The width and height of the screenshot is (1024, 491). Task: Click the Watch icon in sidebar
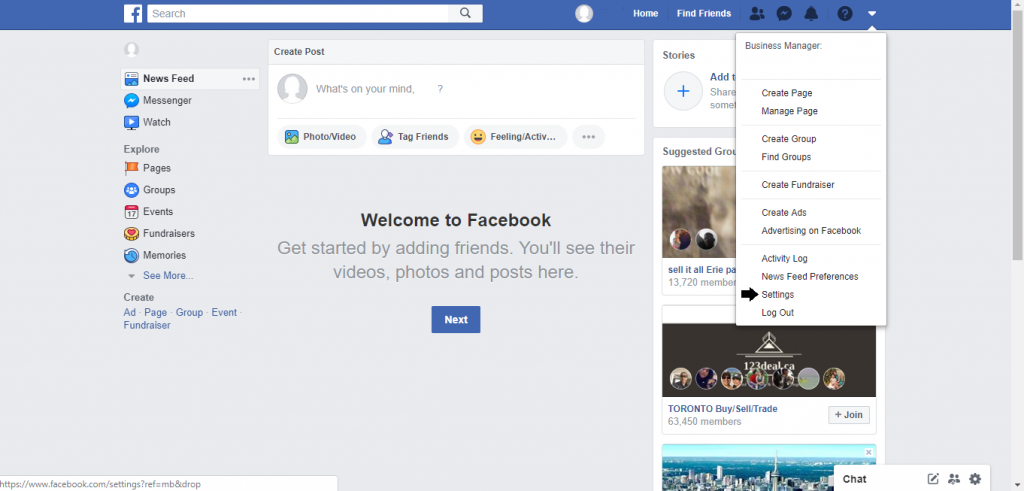pos(131,122)
